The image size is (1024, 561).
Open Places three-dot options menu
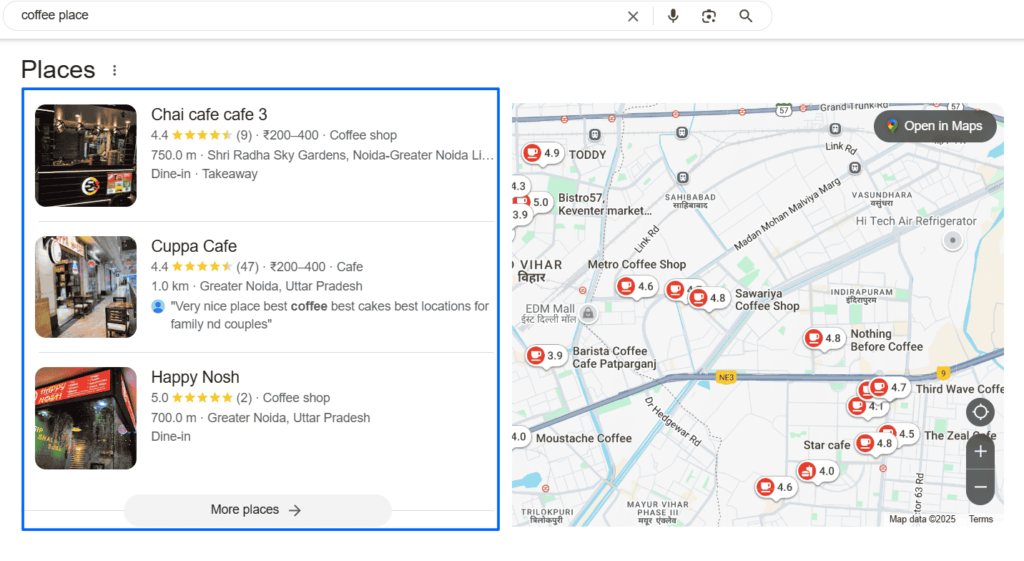[x=114, y=70]
